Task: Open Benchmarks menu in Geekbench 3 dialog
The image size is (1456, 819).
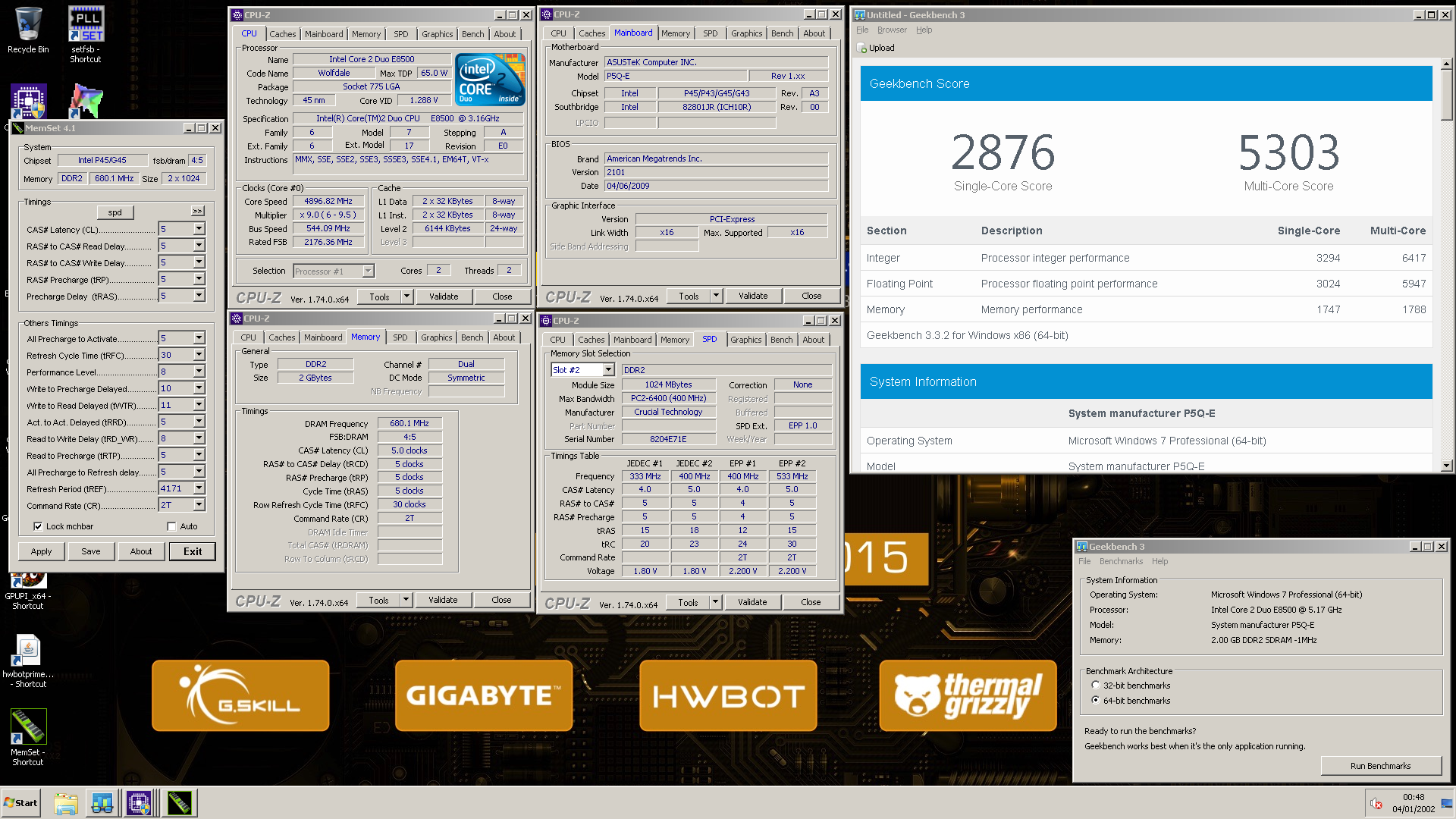Action: coord(1121,562)
